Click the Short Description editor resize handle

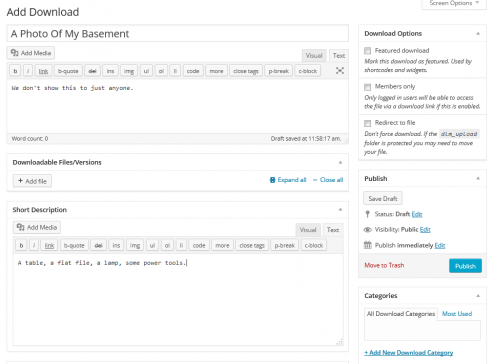[340, 342]
